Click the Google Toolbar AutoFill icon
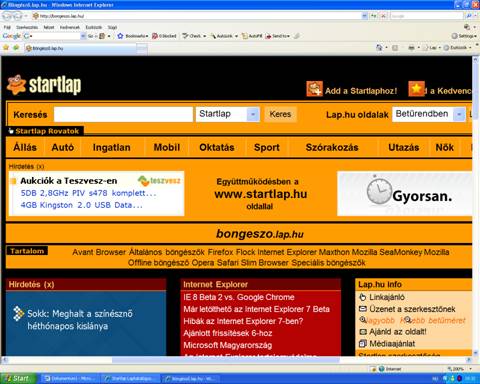 pyautogui.click(x=245, y=36)
